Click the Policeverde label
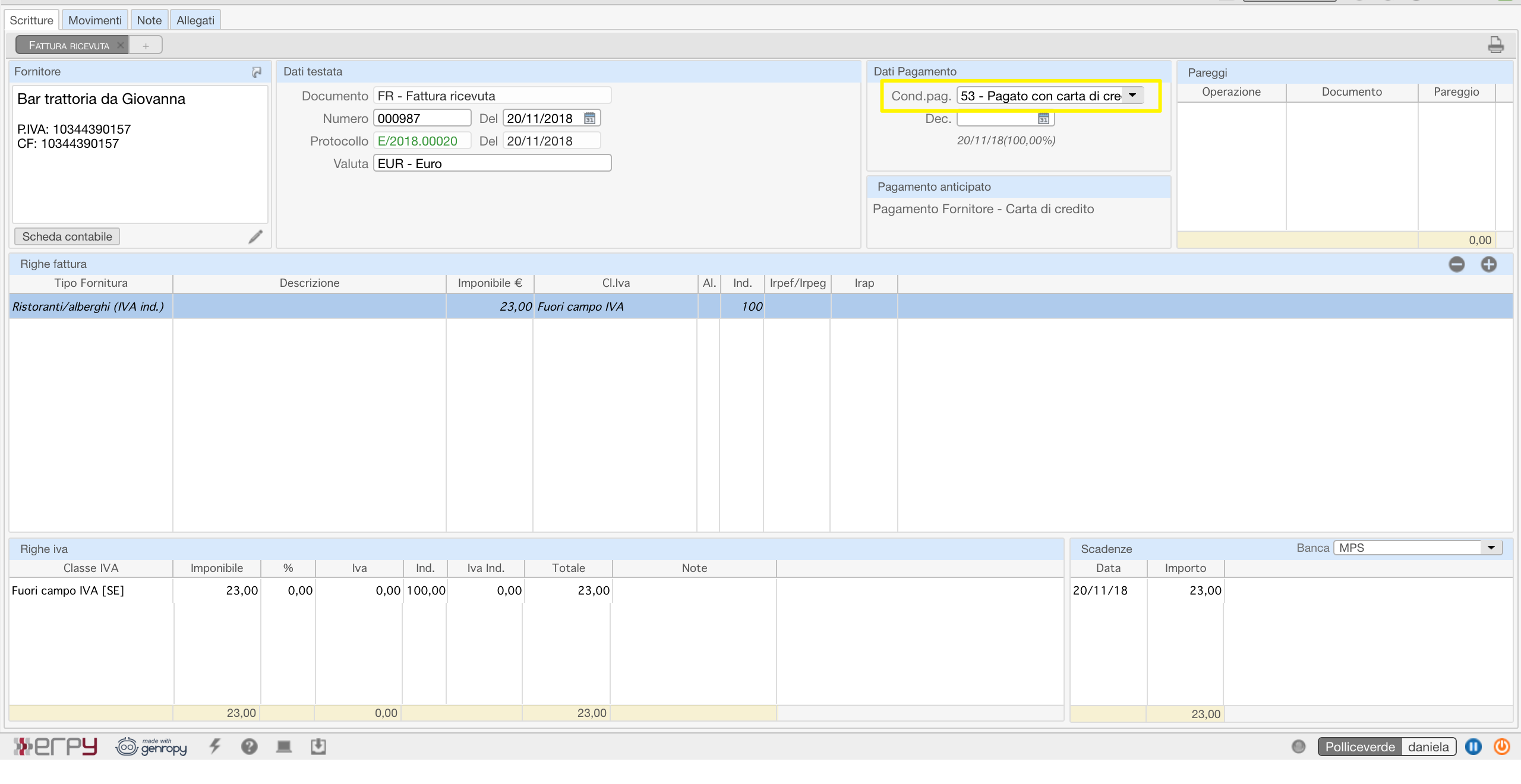This screenshot has width=1521, height=784. (x=1360, y=747)
